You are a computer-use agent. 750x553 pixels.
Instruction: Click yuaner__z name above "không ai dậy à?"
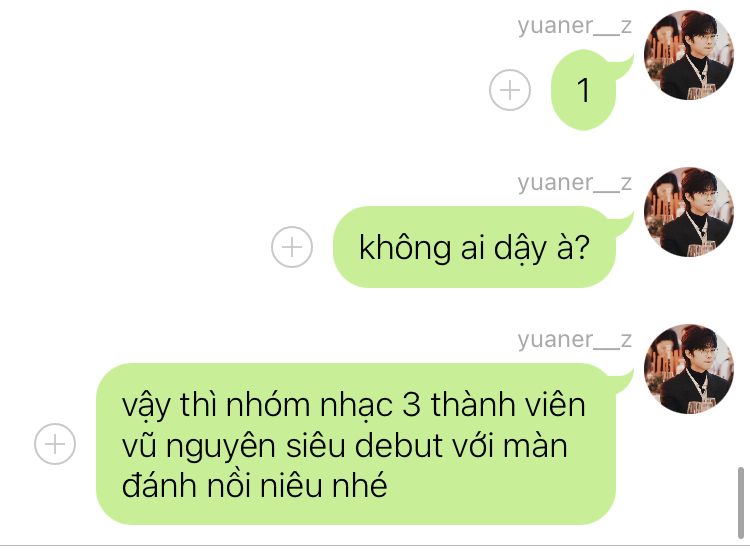[574, 183]
